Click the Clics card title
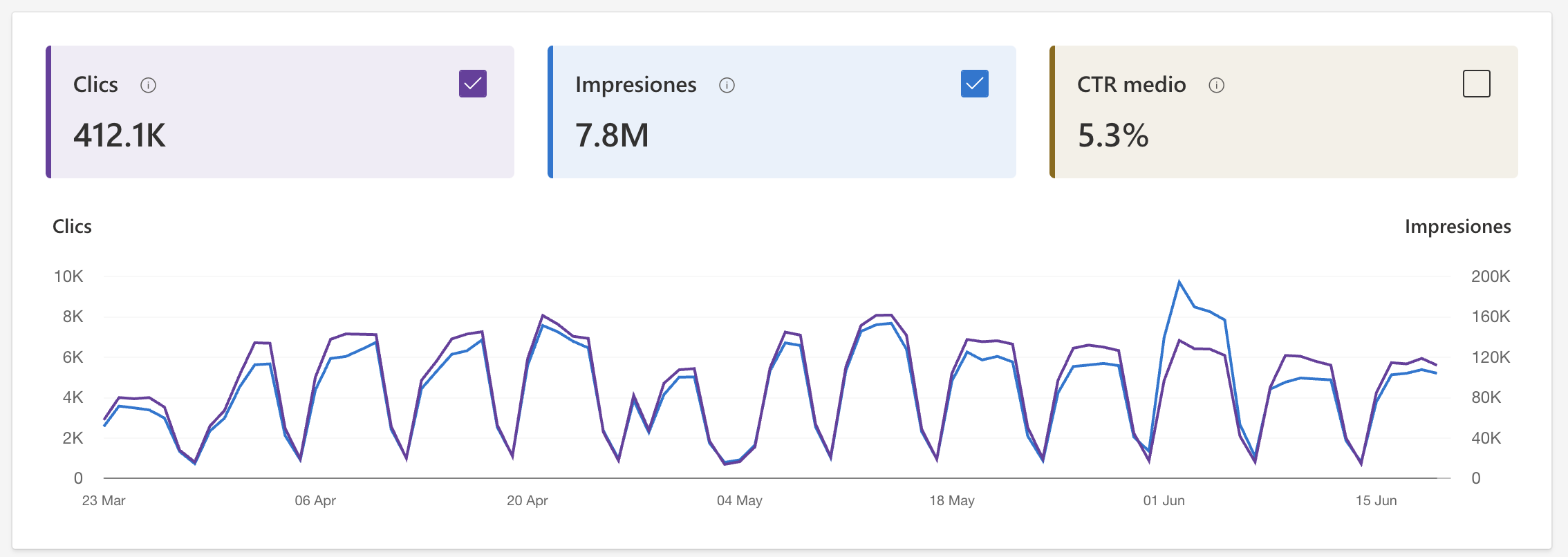The image size is (1568, 557). pyautogui.click(x=95, y=84)
